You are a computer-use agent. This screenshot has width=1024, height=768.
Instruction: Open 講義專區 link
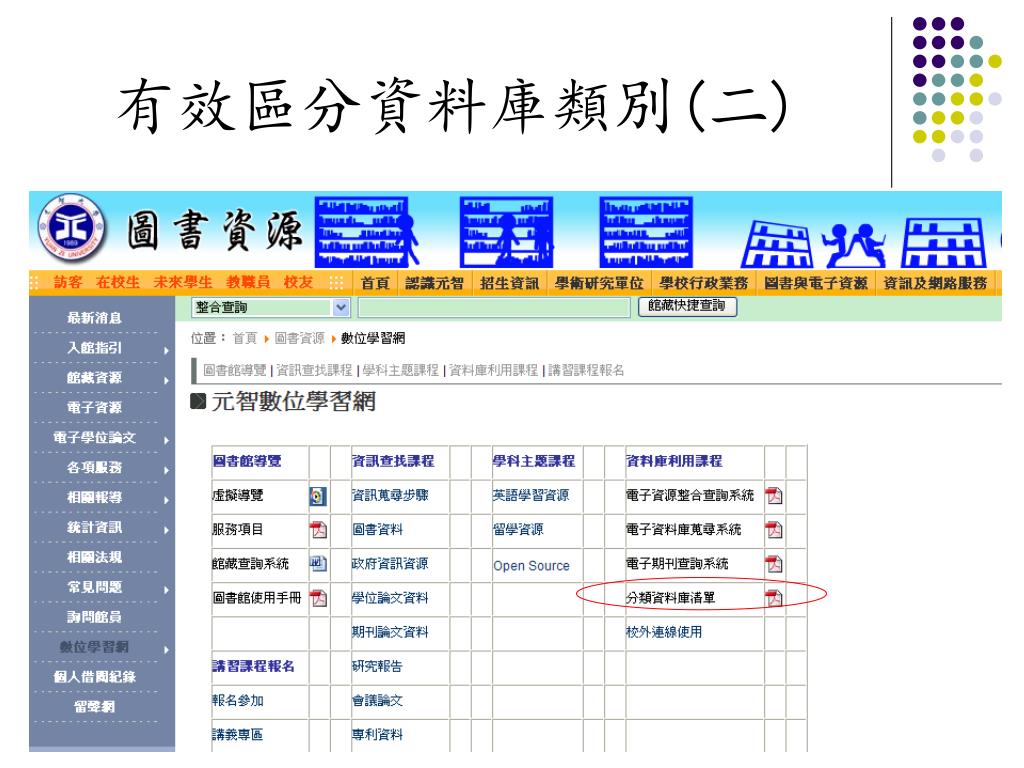(238, 735)
